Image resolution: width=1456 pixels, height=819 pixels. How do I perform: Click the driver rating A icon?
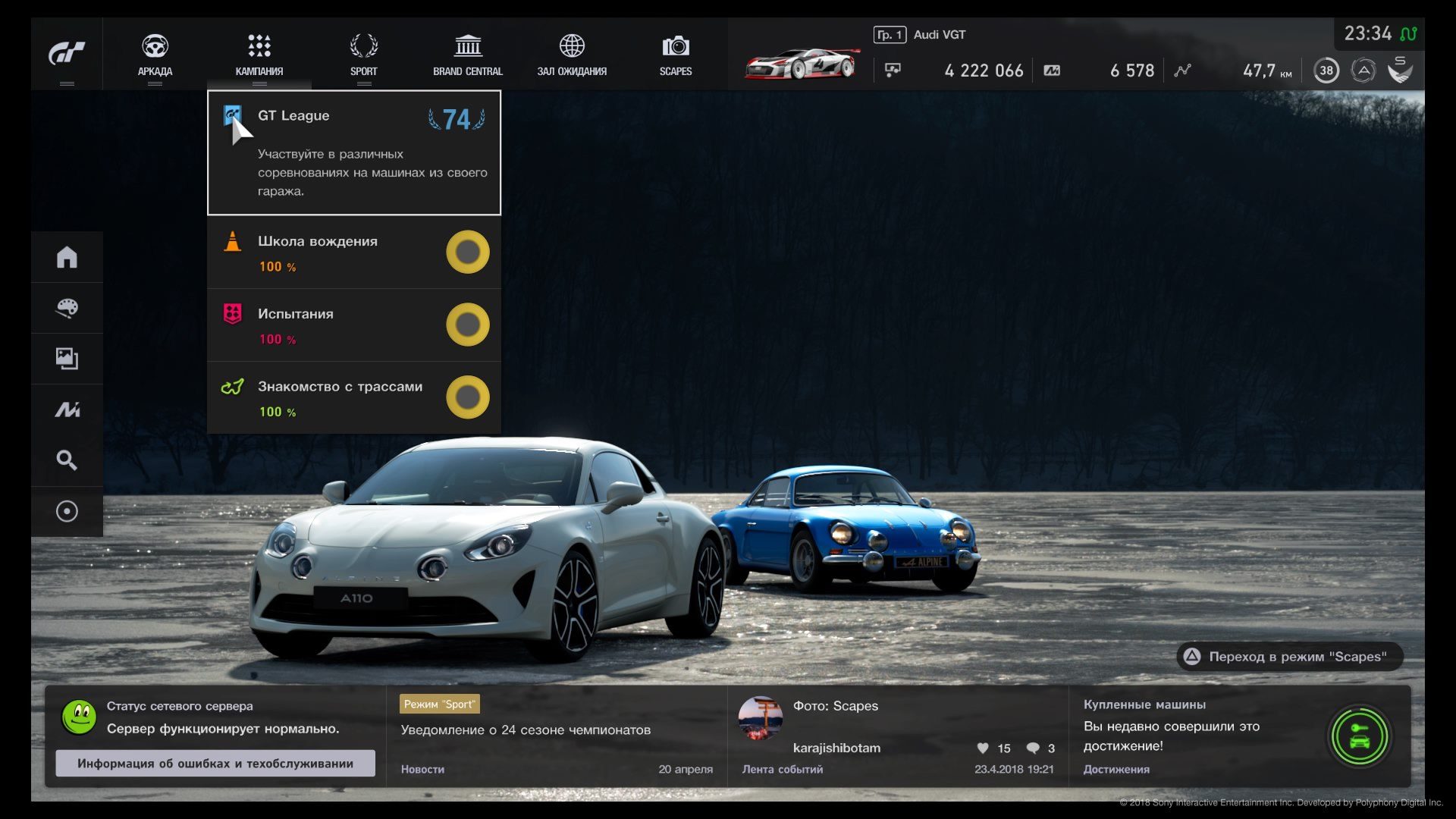[1363, 71]
